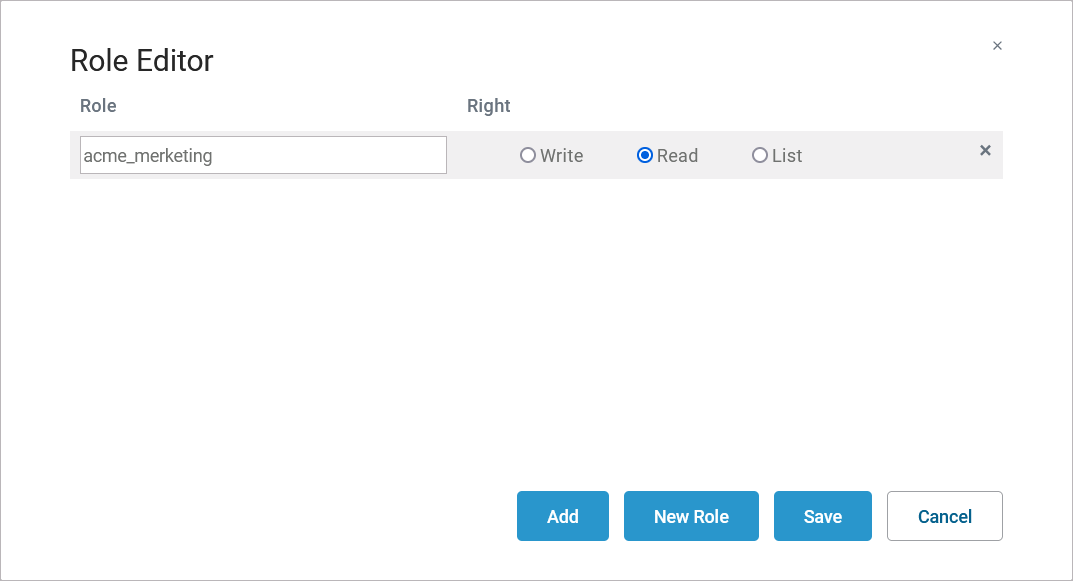Cancel the Role Editor dialog
This screenshot has height=581, width=1073.
coord(945,516)
